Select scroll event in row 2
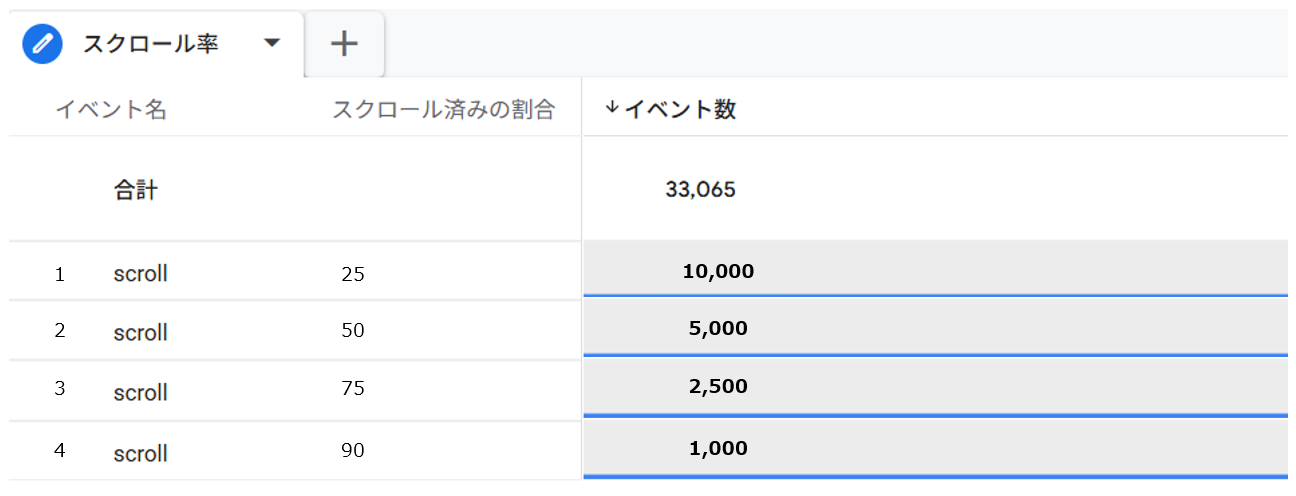 [x=140, y=332]
